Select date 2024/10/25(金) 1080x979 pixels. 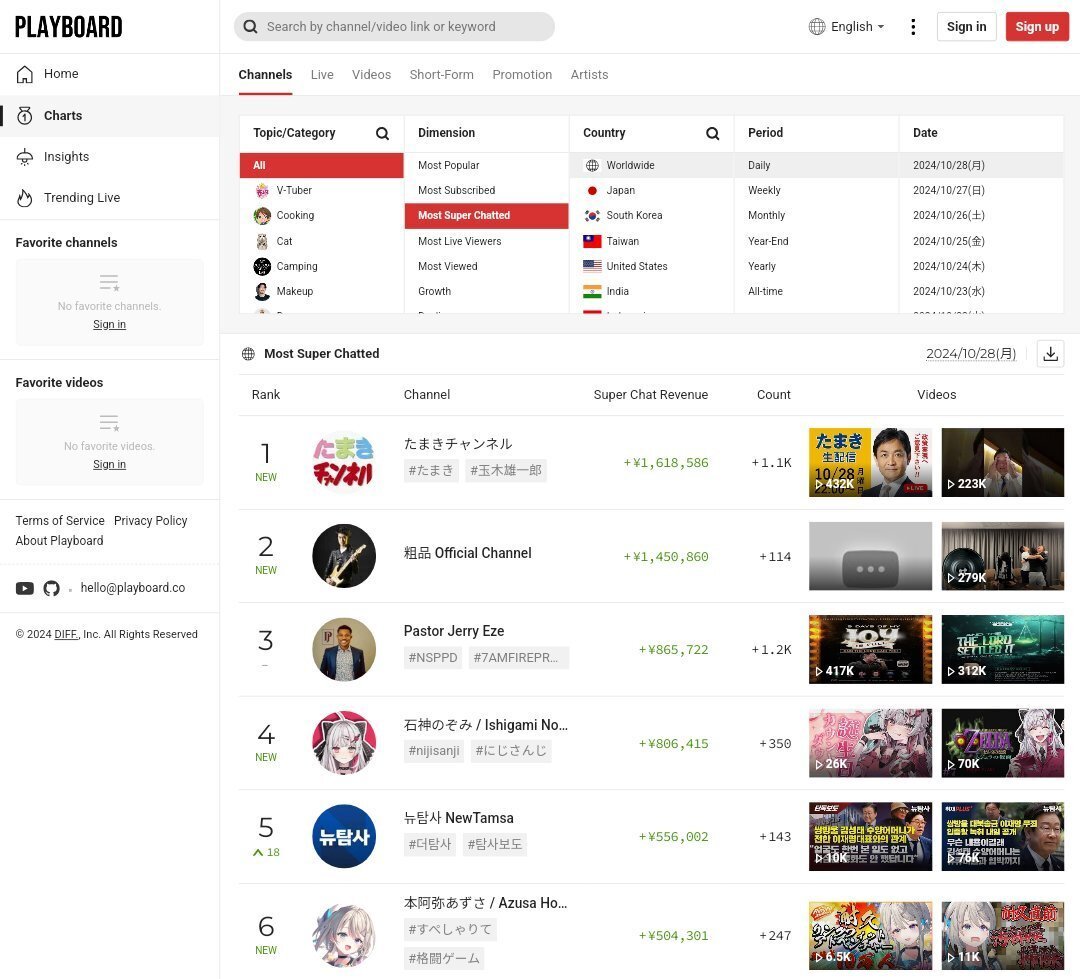click(981, 241)
